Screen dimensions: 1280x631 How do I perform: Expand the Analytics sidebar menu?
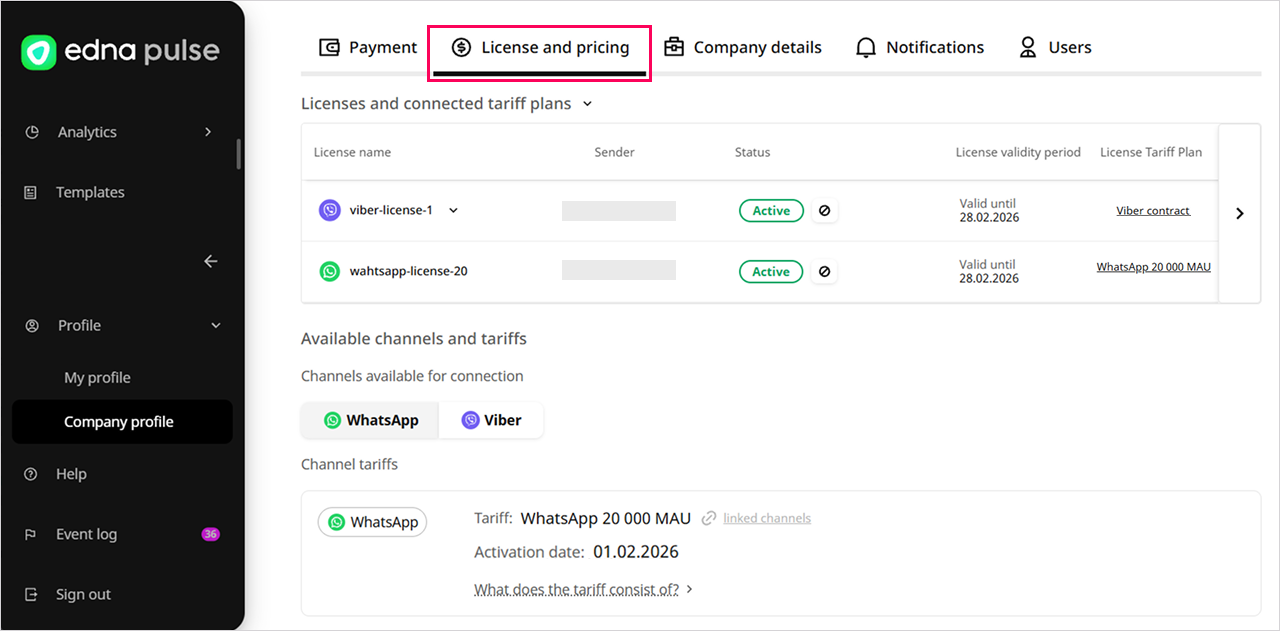[x=208, y=132]
